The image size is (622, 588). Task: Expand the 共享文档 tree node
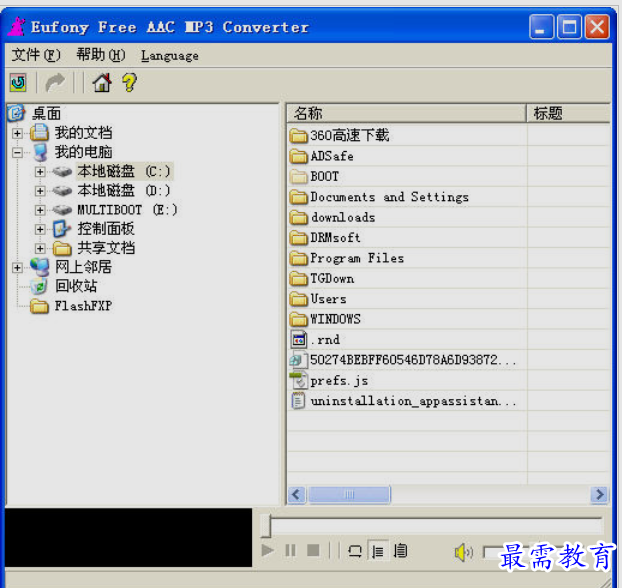point(40,248)
